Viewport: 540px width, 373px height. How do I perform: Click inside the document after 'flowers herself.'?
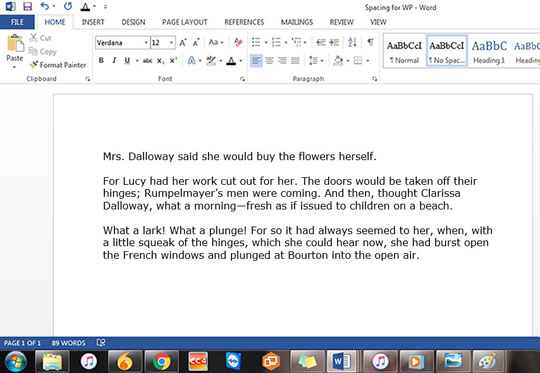click(x=378, y=157)
